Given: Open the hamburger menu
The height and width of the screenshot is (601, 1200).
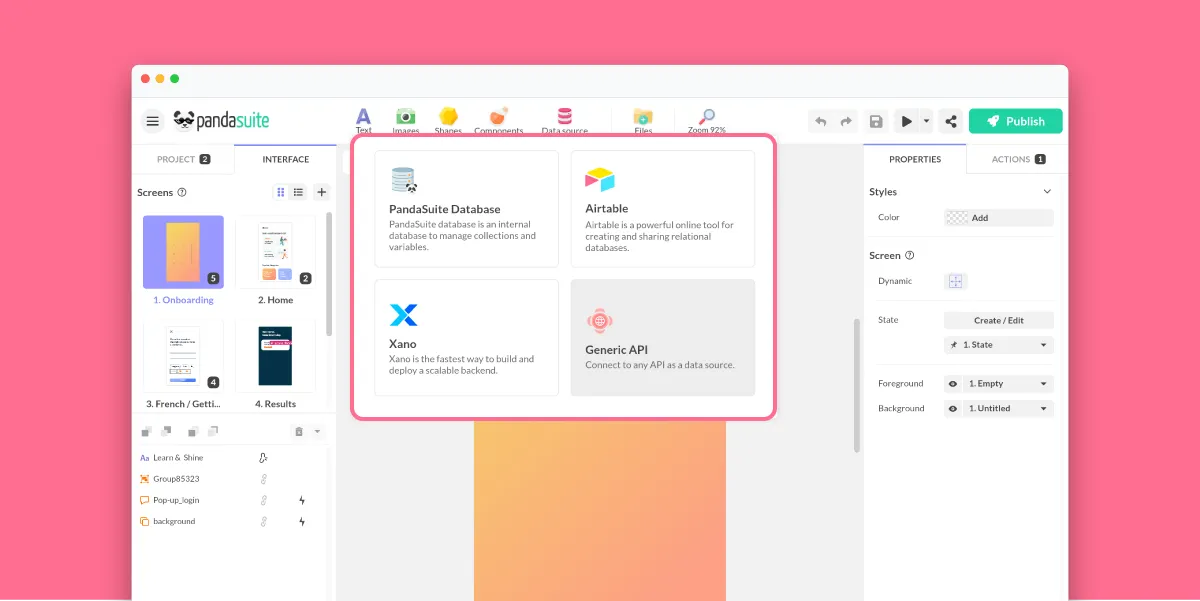Looking at the screenshot, I should pos(152,120).
